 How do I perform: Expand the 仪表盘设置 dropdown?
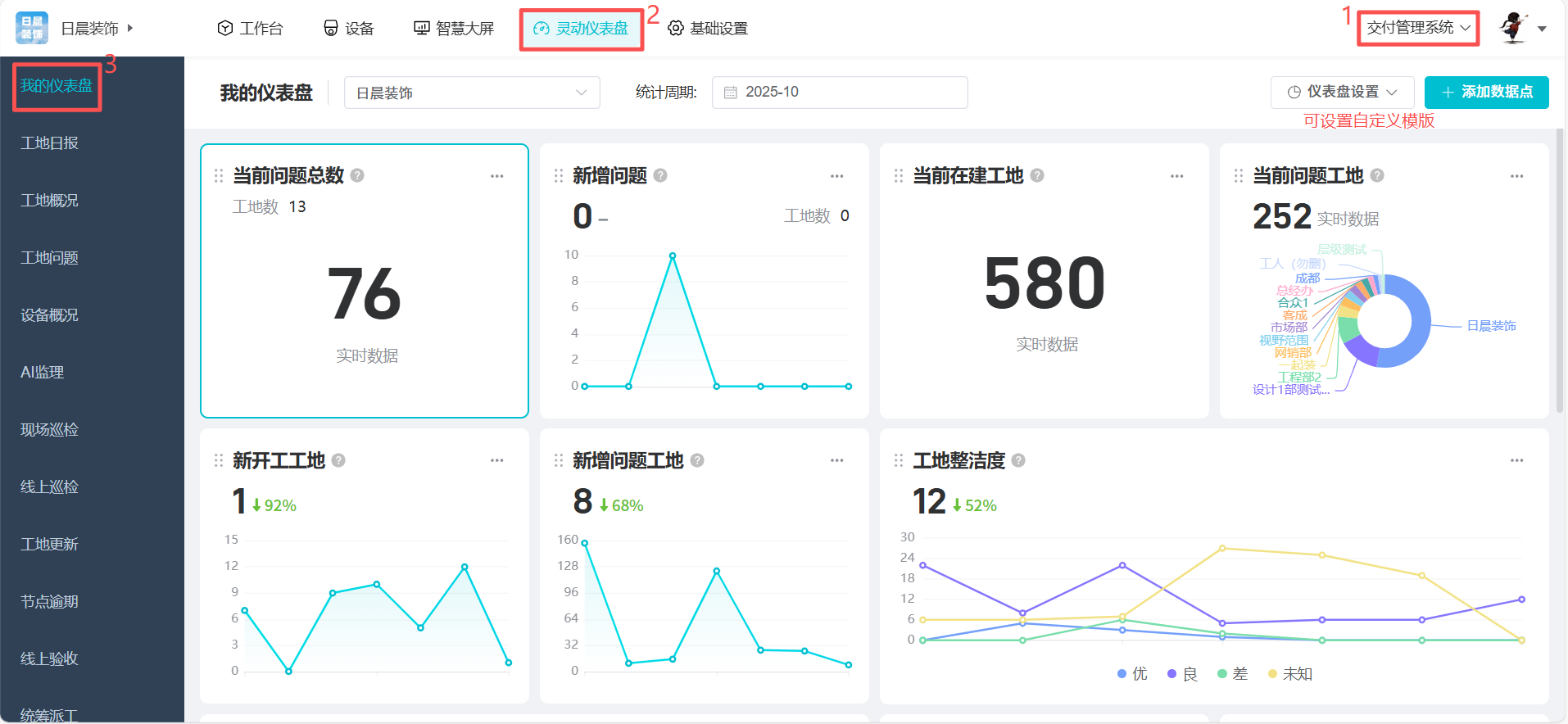[1342, 92]
